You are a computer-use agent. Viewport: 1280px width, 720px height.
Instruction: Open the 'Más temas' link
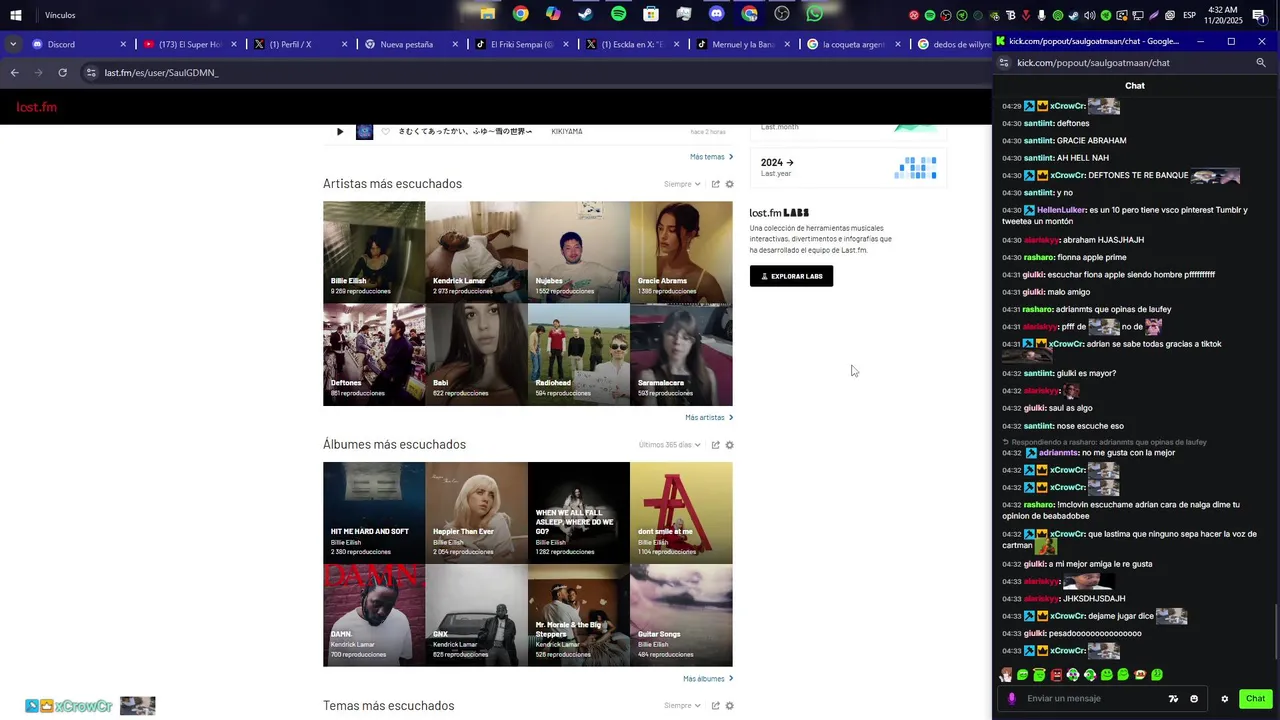pyautogui.click(x=711, y=157)
